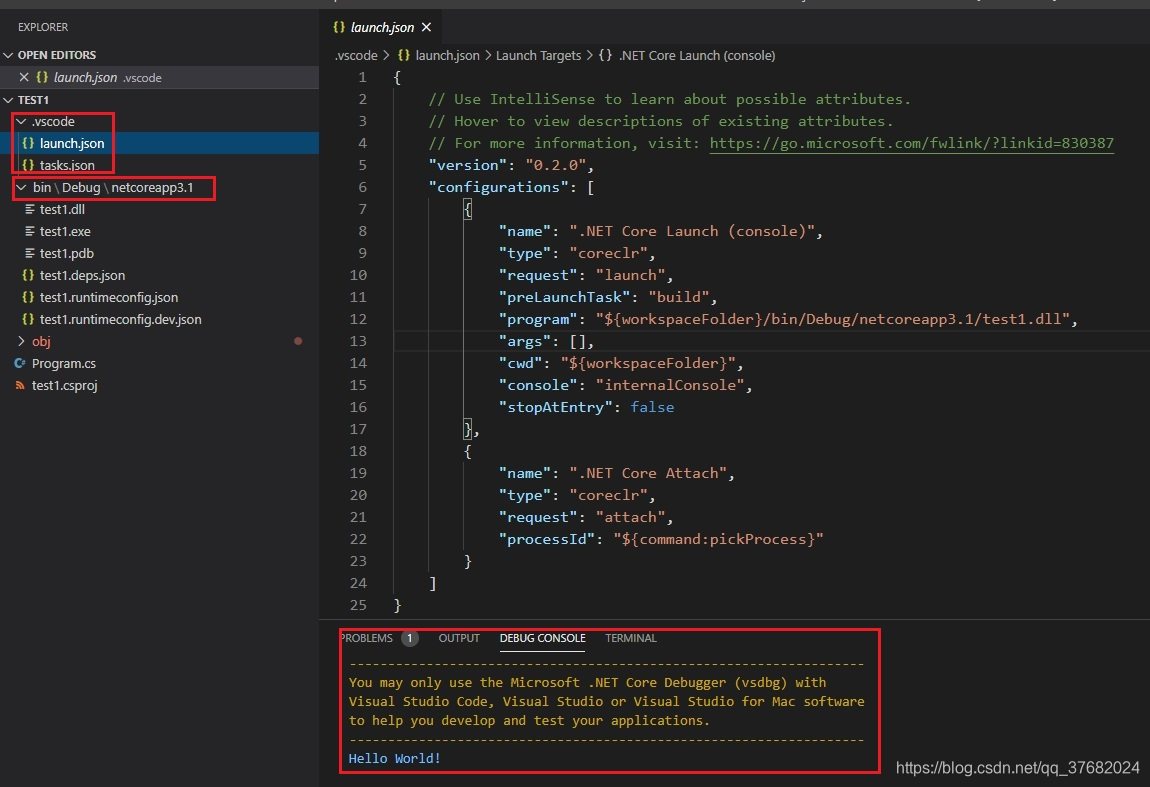Image resolution: width=1150 pixels, height=787 pixels.
Task: Select the DEBUG CONSOLE panel tab
Action: [543, 638]
